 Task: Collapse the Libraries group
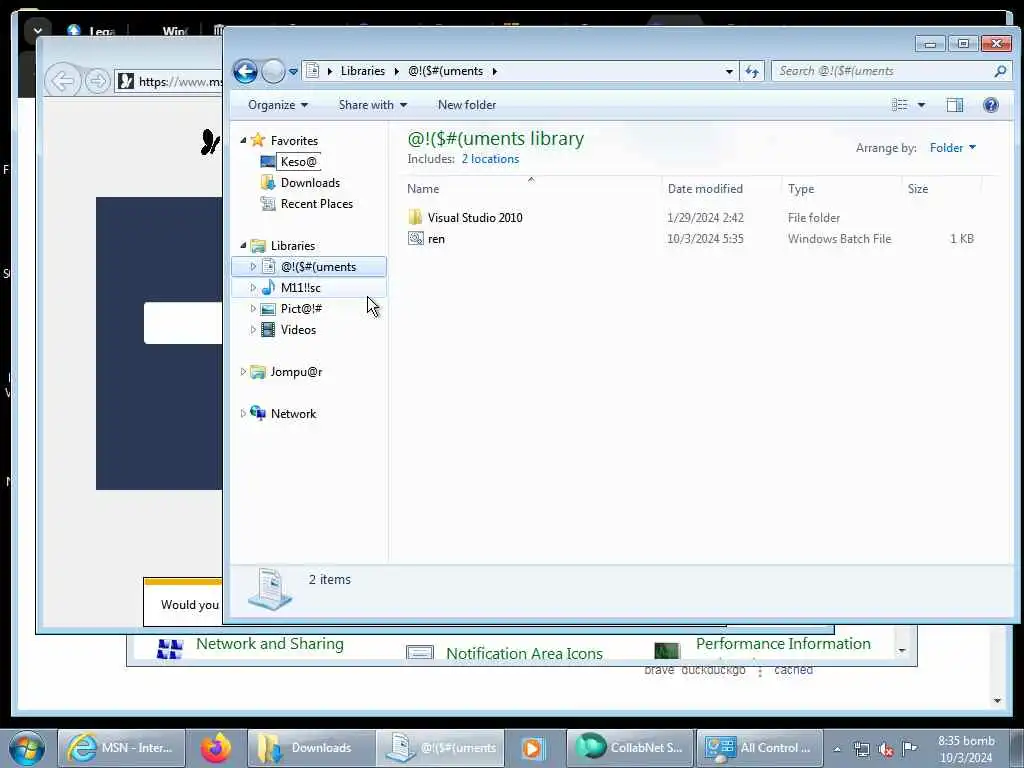(x=243, y=246)
